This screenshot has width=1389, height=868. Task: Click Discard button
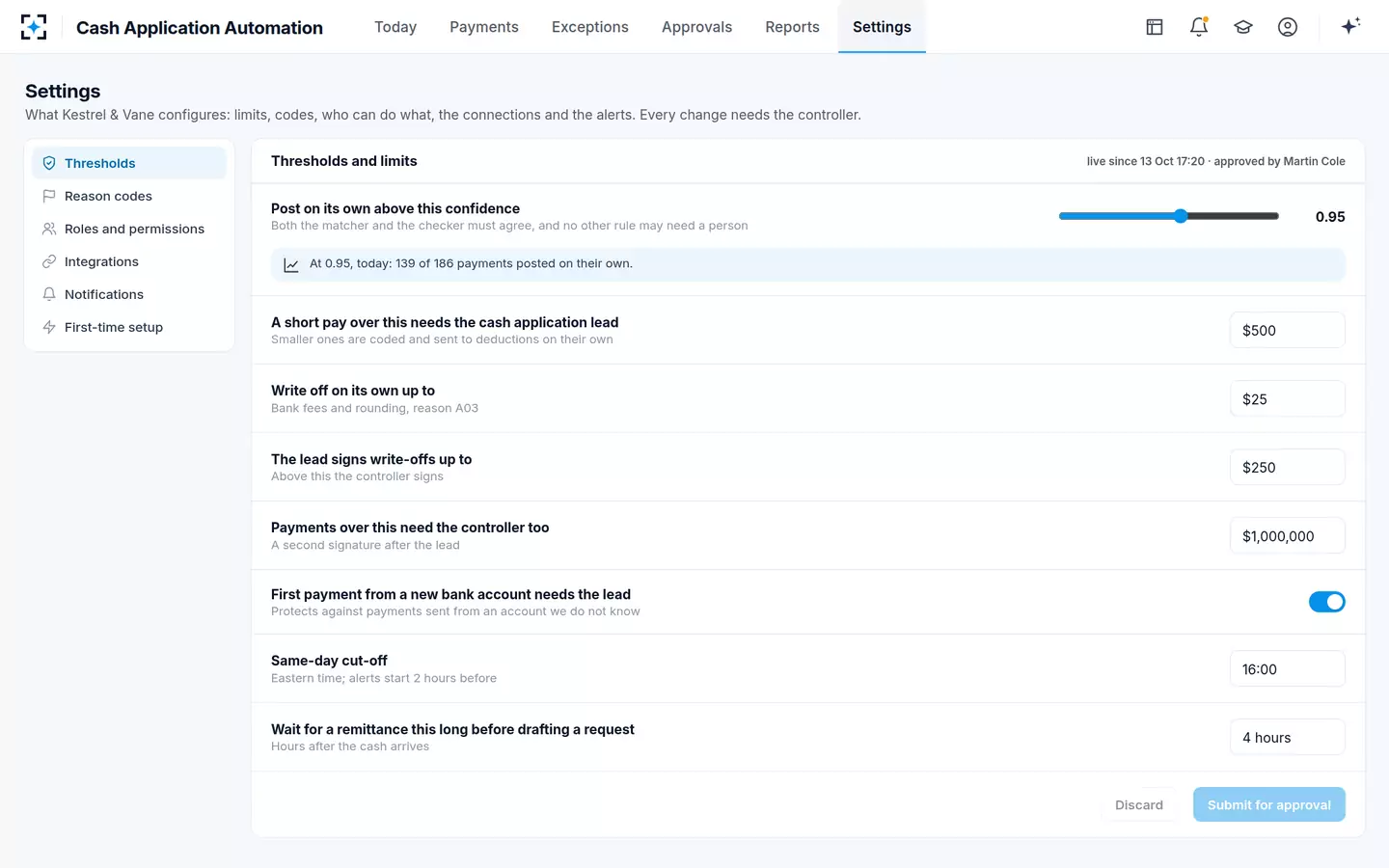(1139, 804)
